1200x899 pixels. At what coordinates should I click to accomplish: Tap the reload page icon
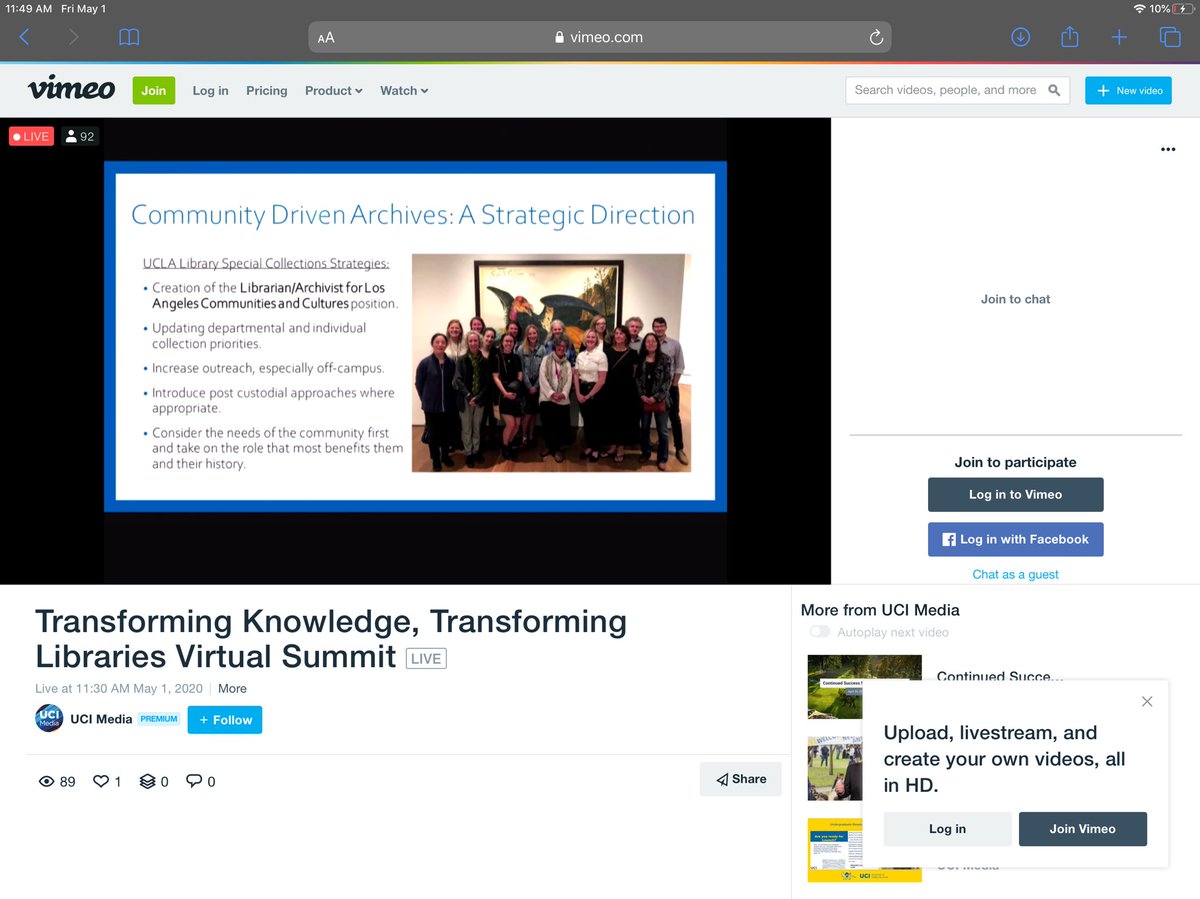tap(876, 38)
